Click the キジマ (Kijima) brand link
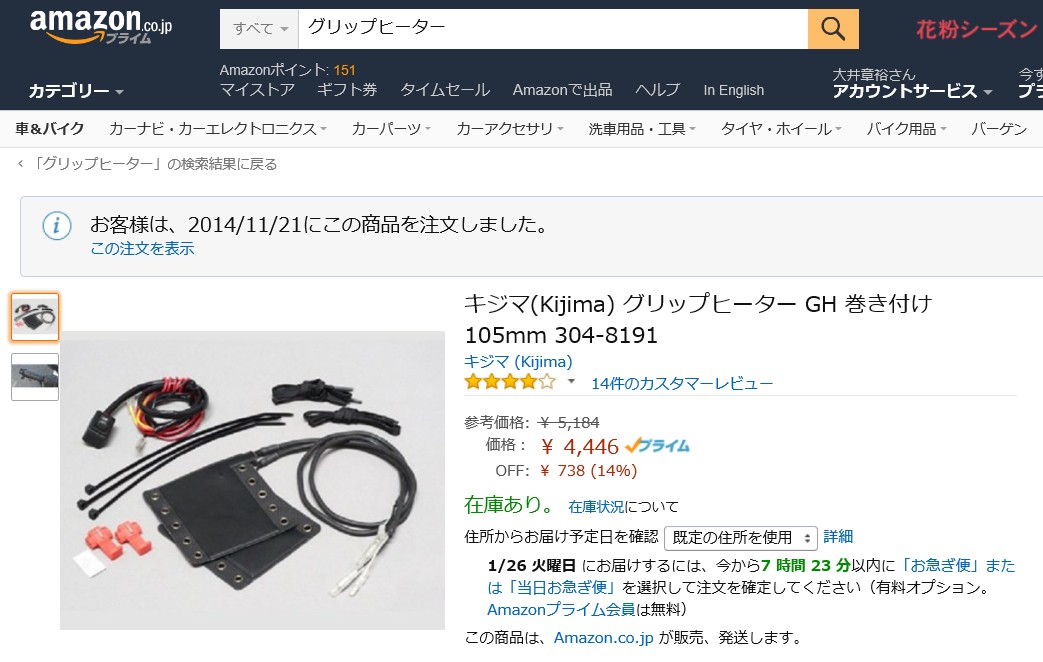 (x=518, y=361)
